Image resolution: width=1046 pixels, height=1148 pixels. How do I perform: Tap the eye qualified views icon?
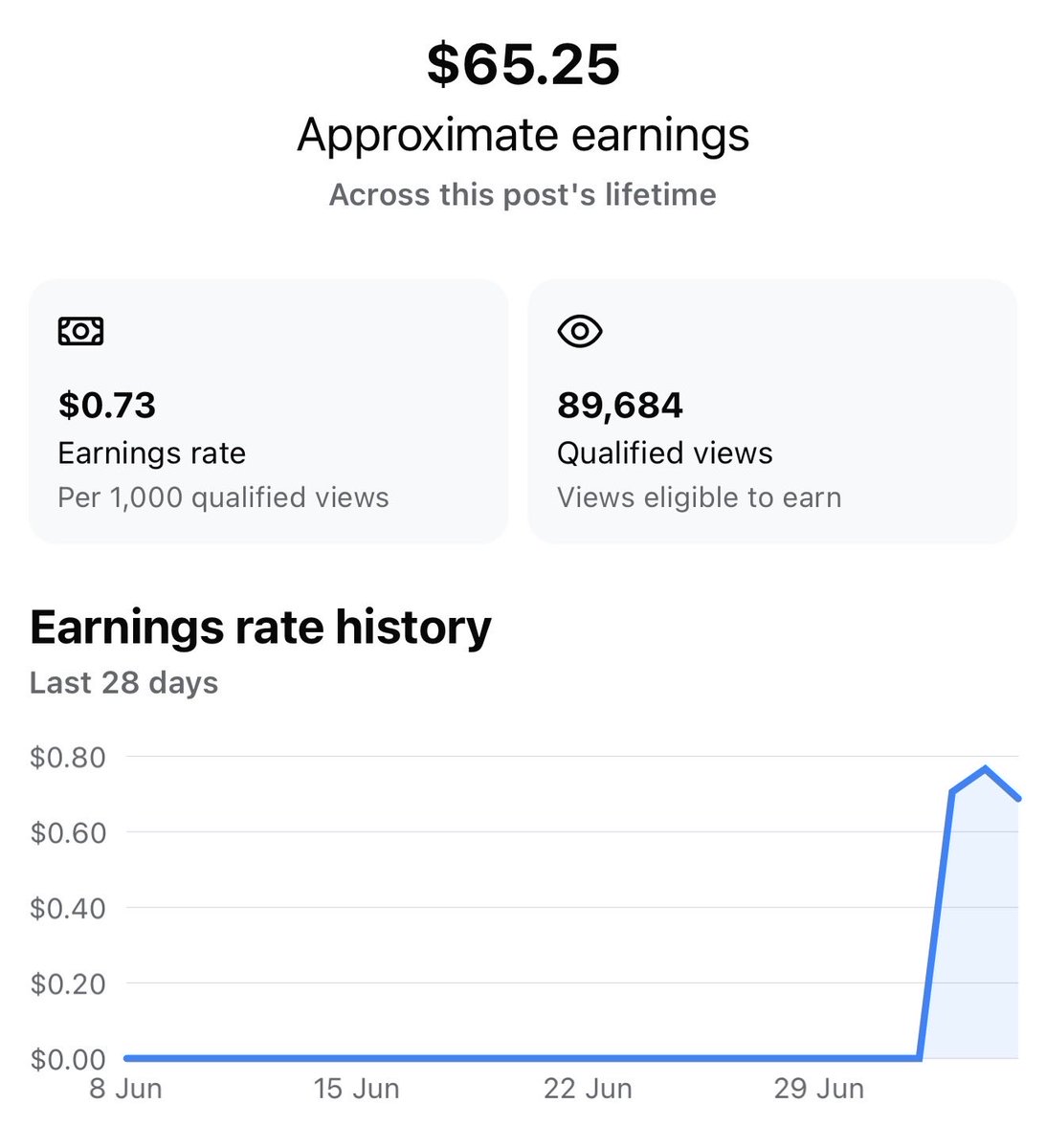click(x=580, y=332)
